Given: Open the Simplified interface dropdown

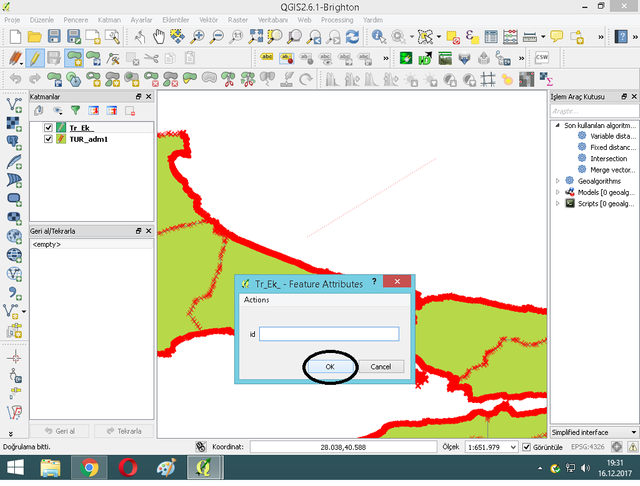Looking at the screenshot, I should (594, 432).
